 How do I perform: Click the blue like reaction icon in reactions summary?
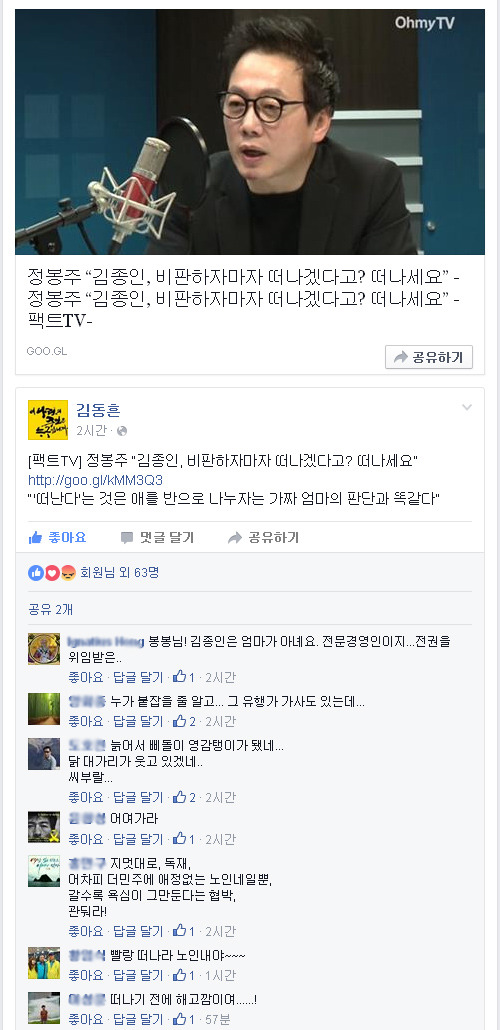[x=35, y=573]
